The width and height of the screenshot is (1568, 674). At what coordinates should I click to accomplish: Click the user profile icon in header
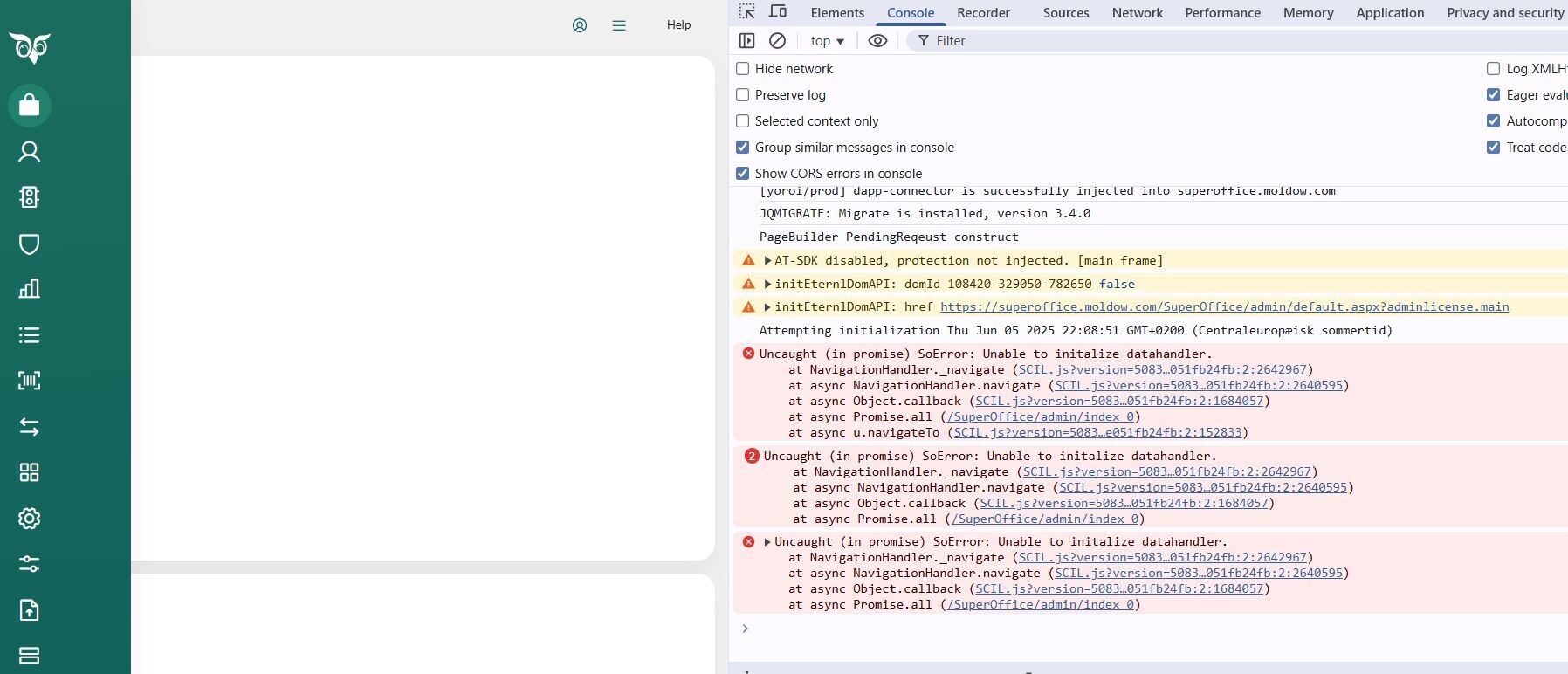click(x=580, y=25)
